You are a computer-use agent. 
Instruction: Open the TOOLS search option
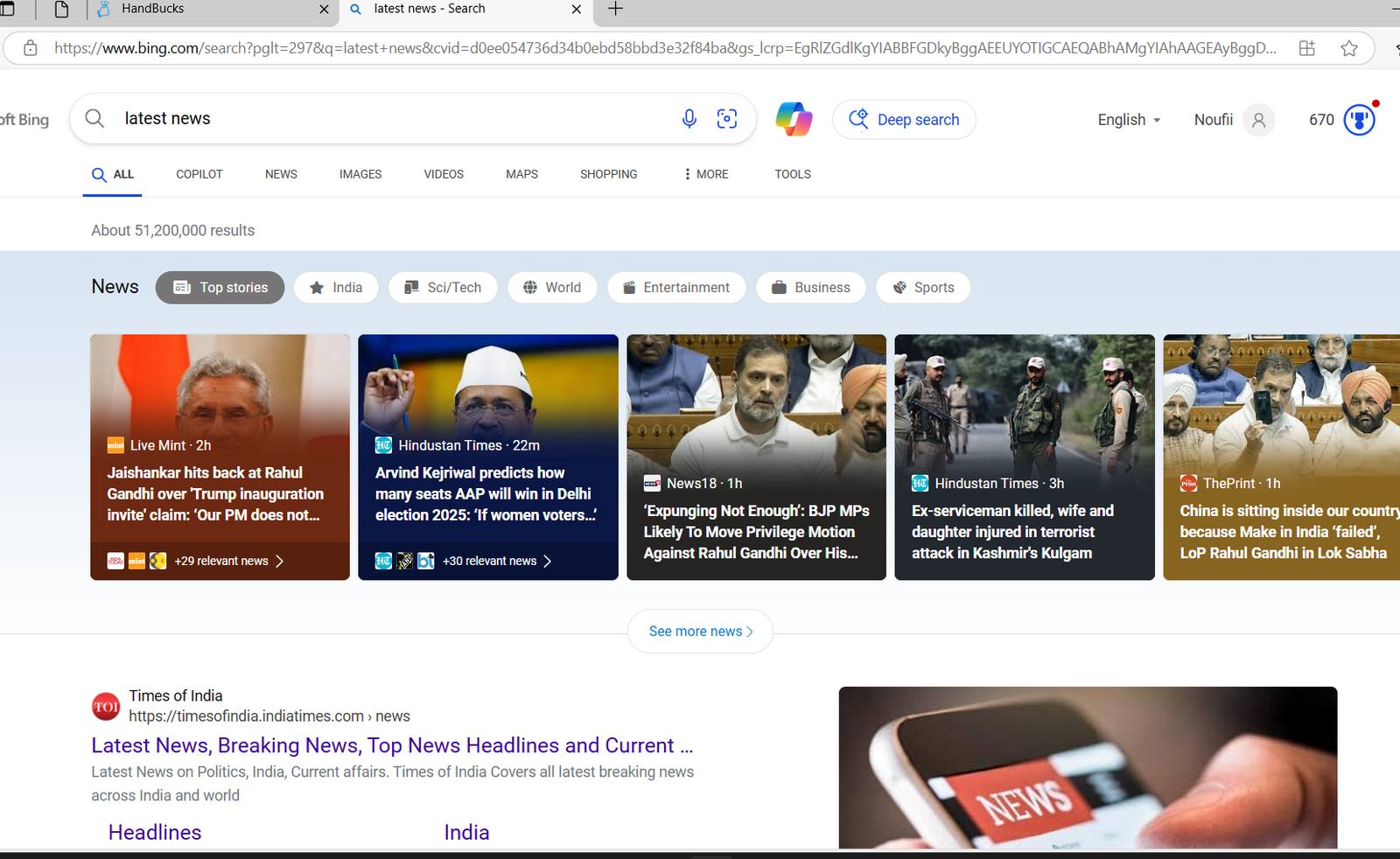coord(793,174)
